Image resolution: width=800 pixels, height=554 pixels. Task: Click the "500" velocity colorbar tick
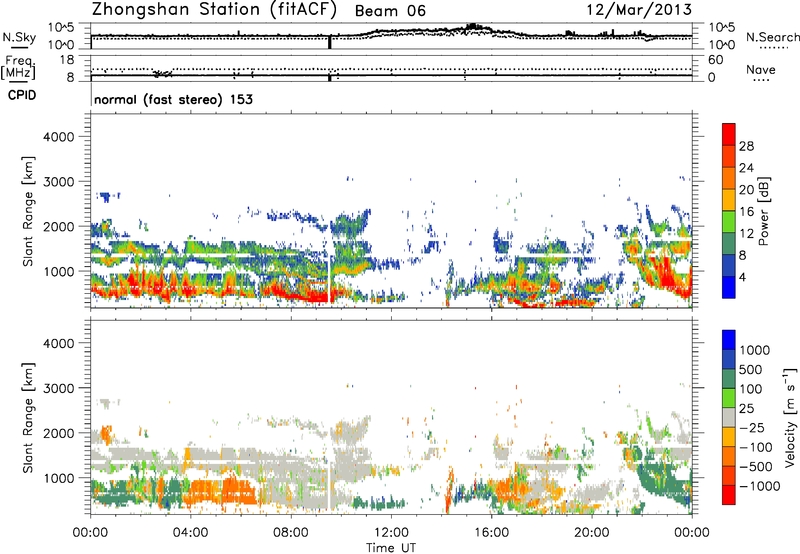pyautogui.click(x=751, y=370)
